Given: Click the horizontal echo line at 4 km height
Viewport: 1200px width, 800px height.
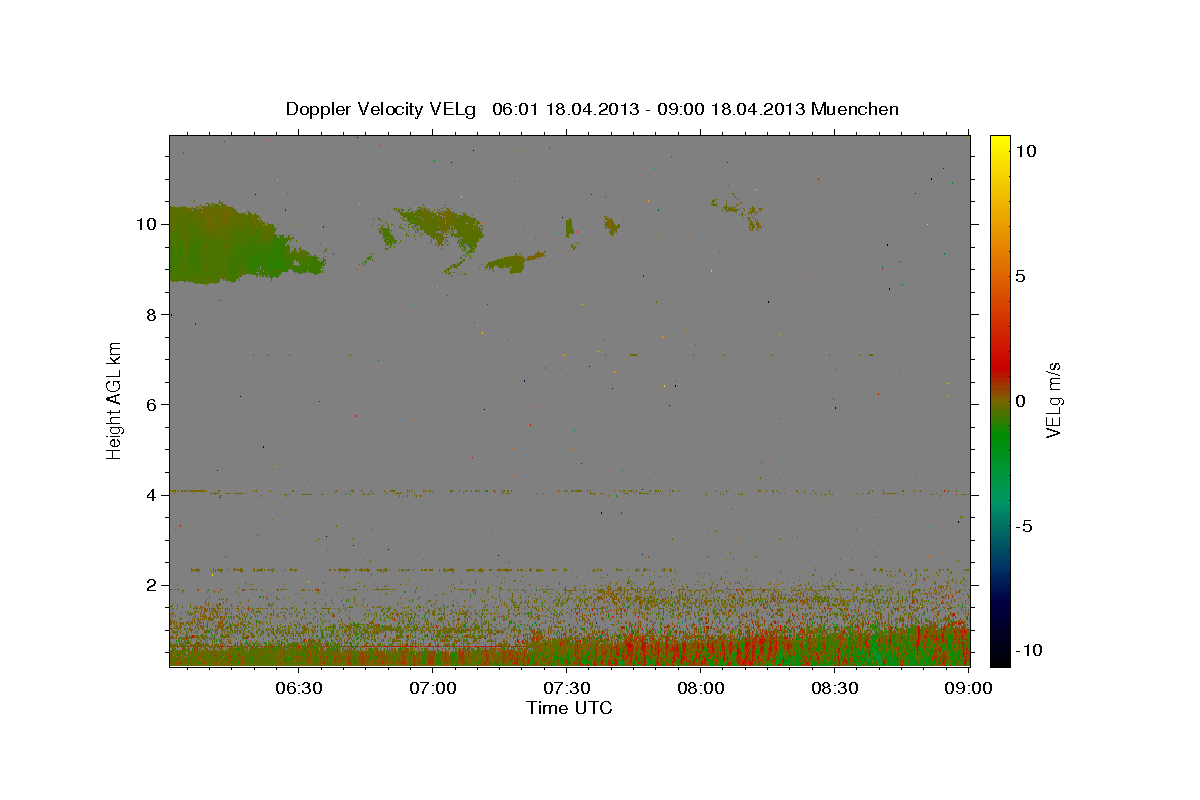Looking at the screenshot, I should coord(569,491).
